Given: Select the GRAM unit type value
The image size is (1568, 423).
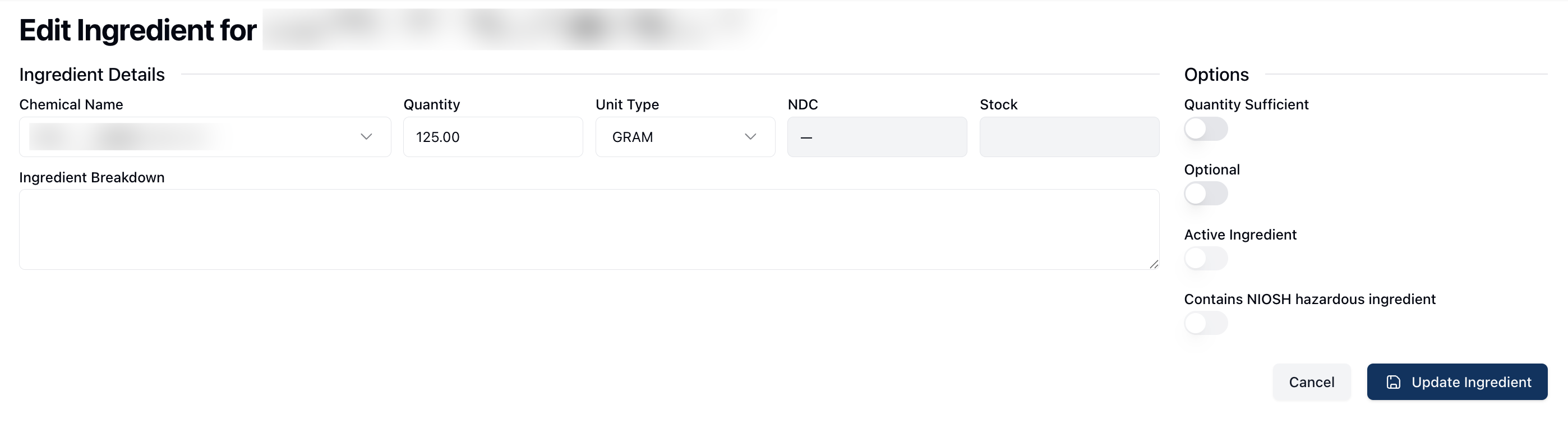Looking at the screenshot, I should (633, 137).
